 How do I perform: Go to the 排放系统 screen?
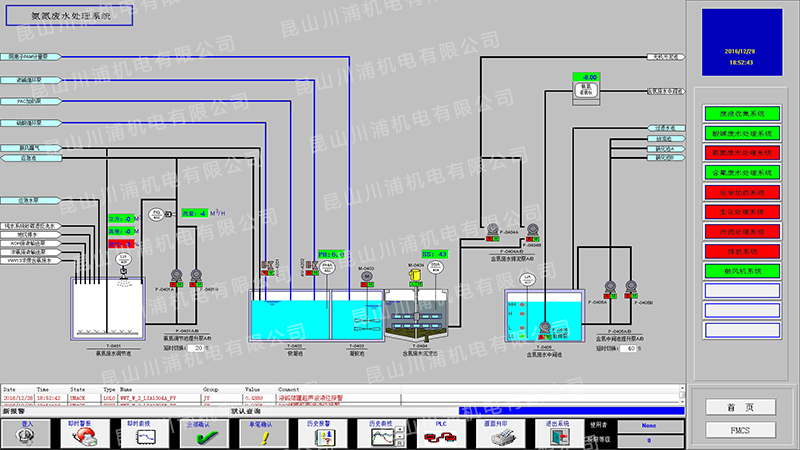(x=741, y=251)
